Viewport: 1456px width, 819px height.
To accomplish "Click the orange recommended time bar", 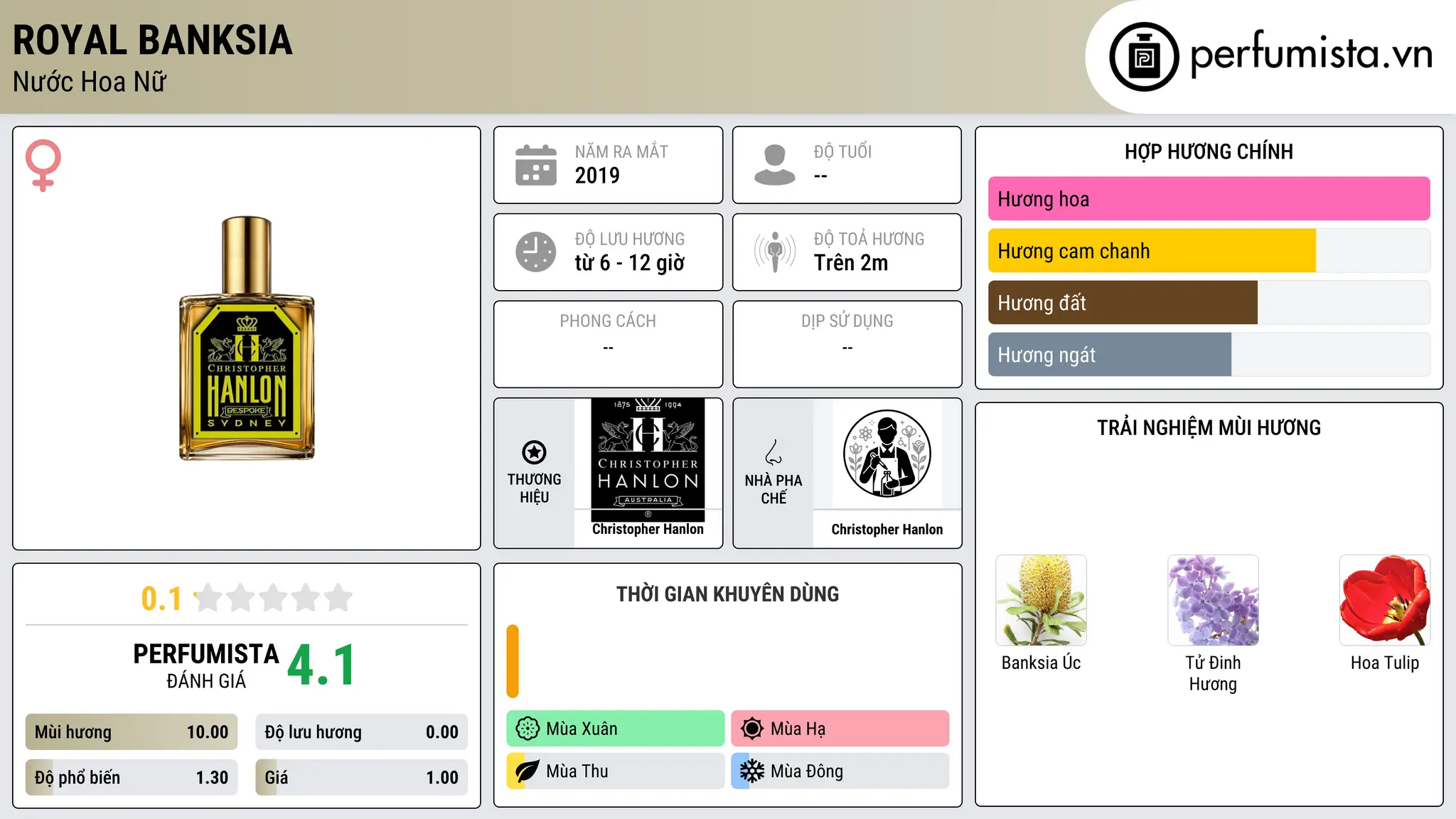I will click(513, 661).
